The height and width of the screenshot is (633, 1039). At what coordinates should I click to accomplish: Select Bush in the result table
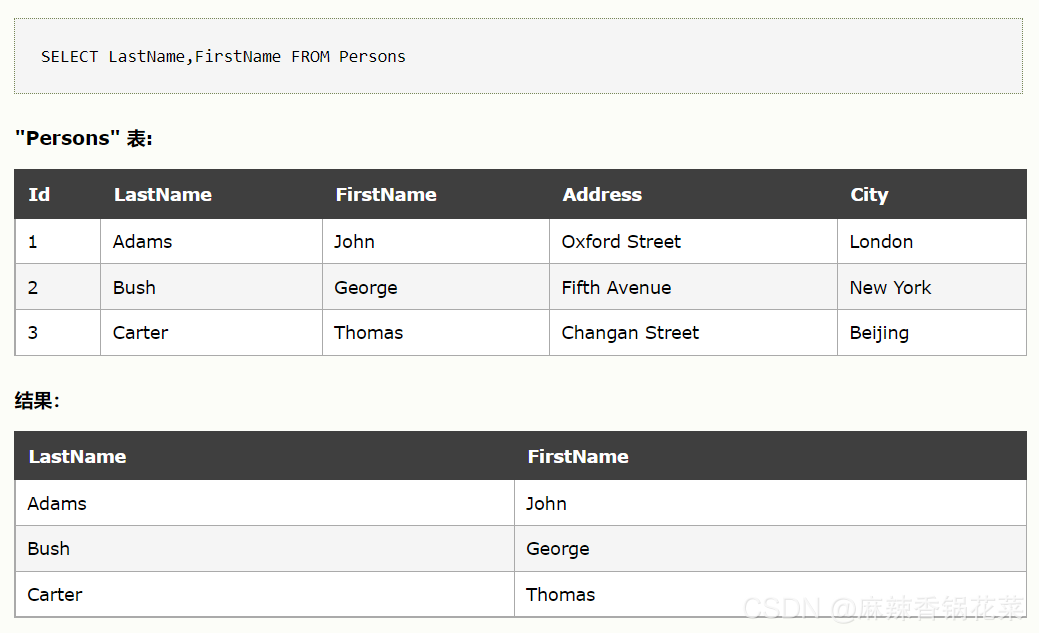[264, 549]
